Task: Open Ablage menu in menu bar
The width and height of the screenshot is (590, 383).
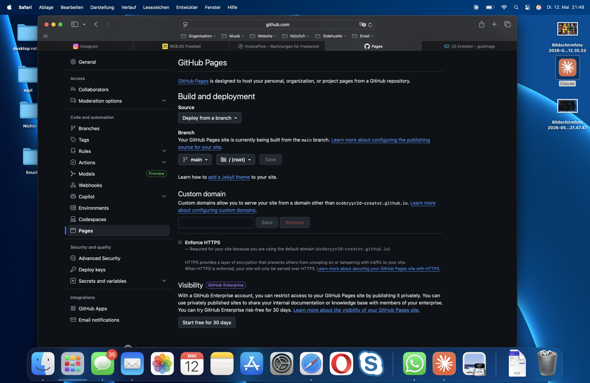Action: pyautogui.click(x=46, y=7)
